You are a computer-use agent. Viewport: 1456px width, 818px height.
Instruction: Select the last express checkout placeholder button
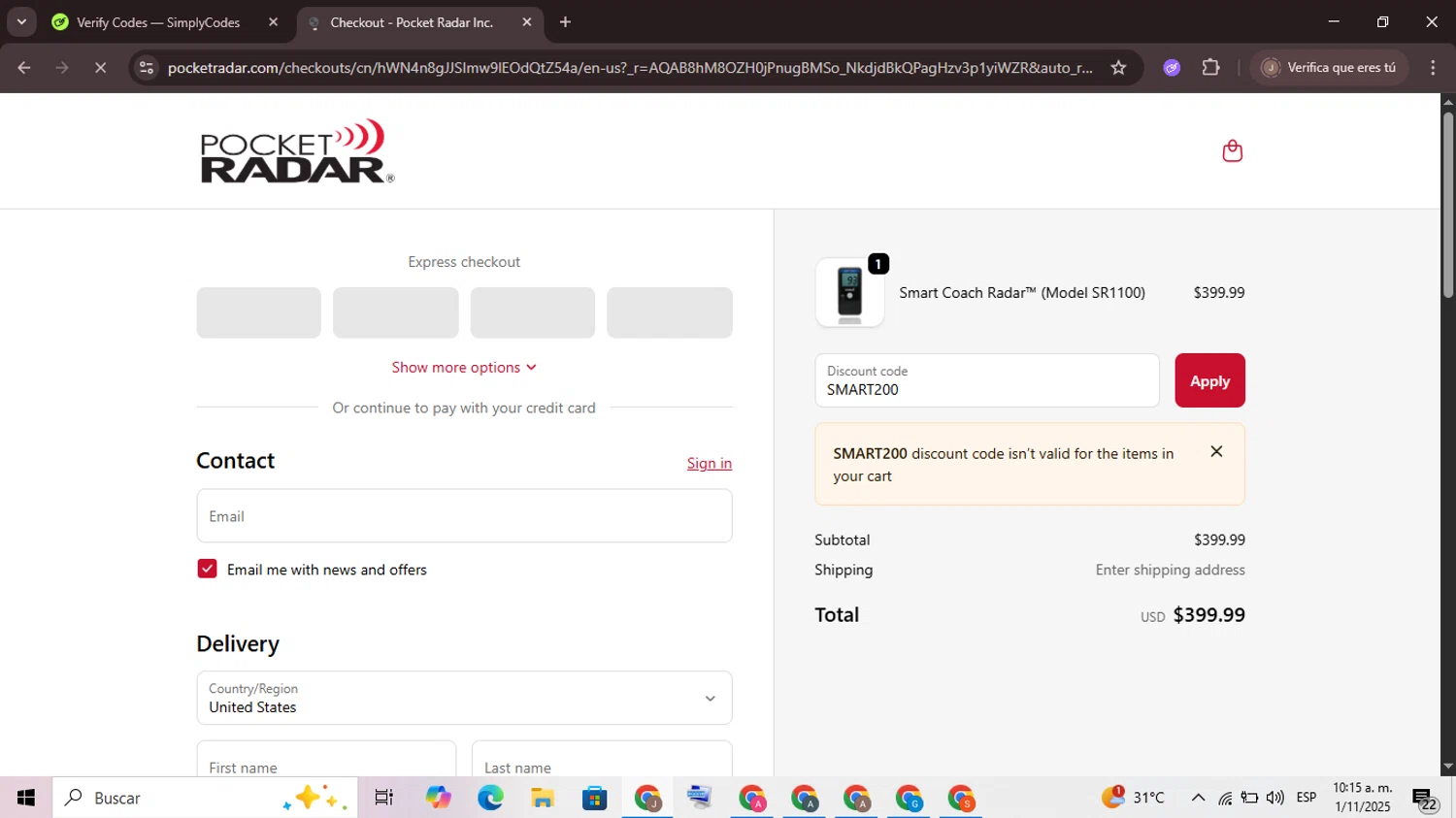tap(669, 312)
